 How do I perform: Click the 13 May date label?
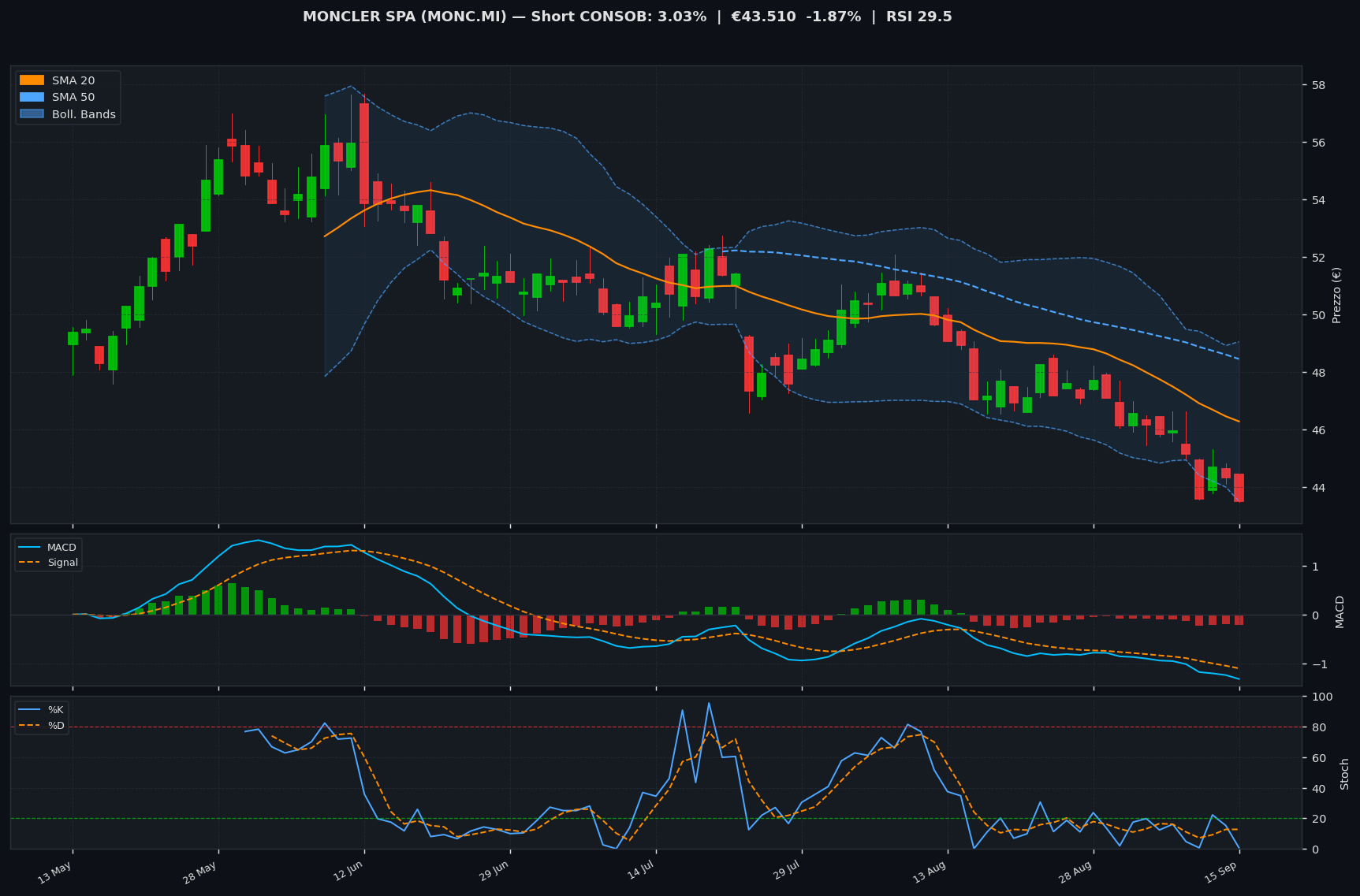point(55,872)
